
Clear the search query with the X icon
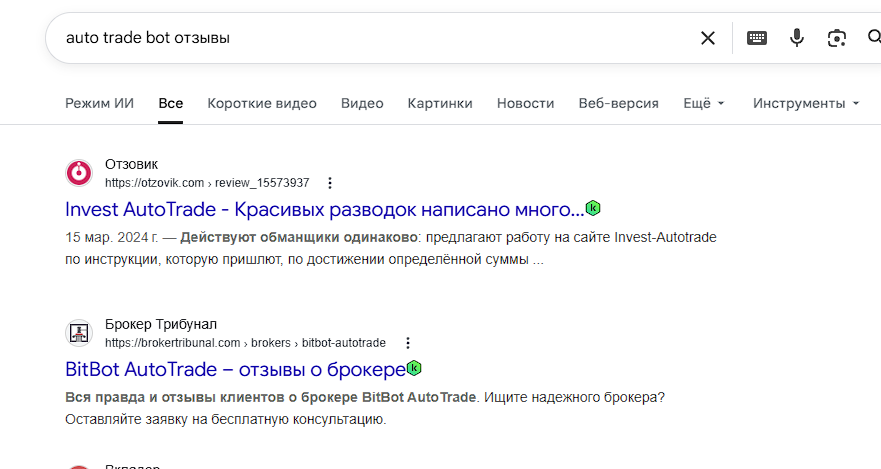point(708,38)
